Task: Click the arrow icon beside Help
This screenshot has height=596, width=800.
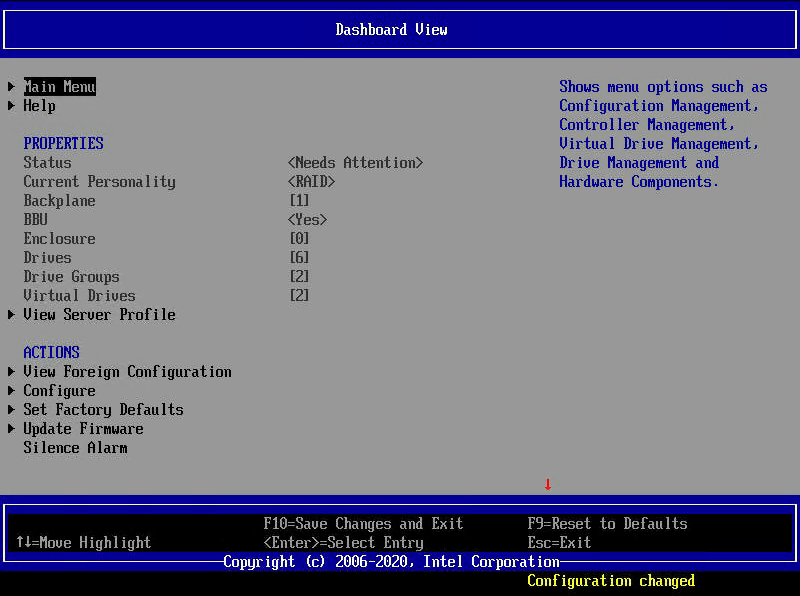Action: (x=11, y=105)
